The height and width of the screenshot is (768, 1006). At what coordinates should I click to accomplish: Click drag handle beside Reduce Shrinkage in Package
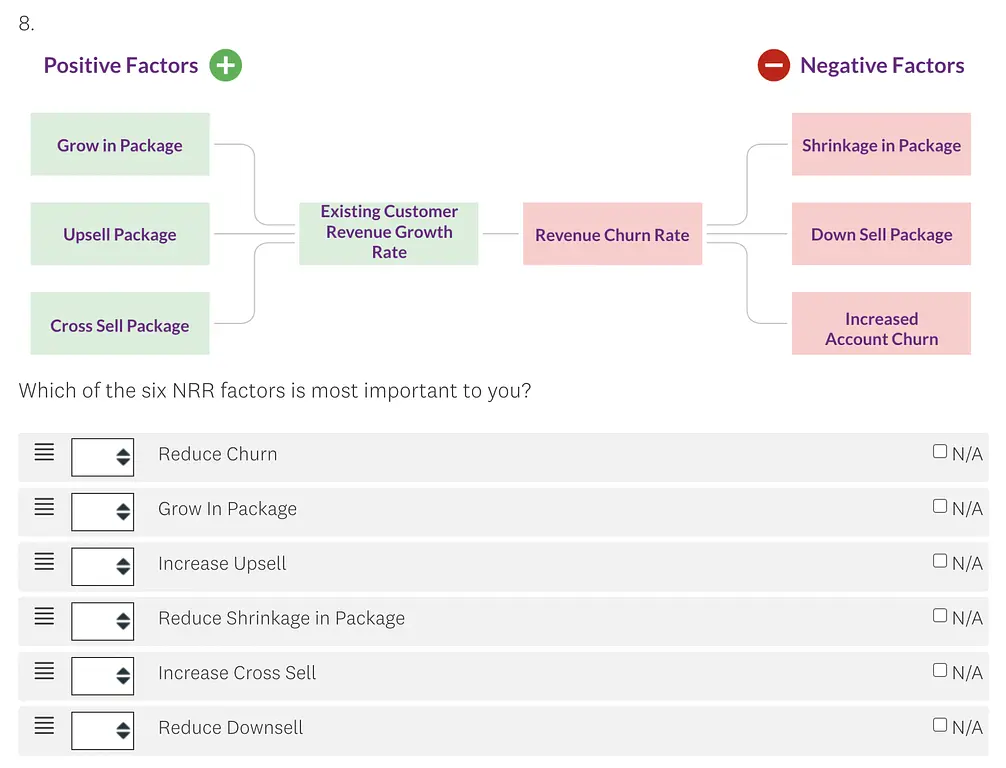[44, 617]
